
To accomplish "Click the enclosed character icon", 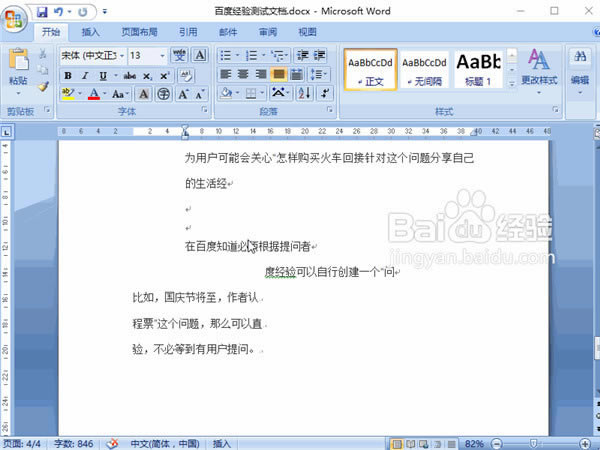I will pyautogui.click(x=163, y=94).
